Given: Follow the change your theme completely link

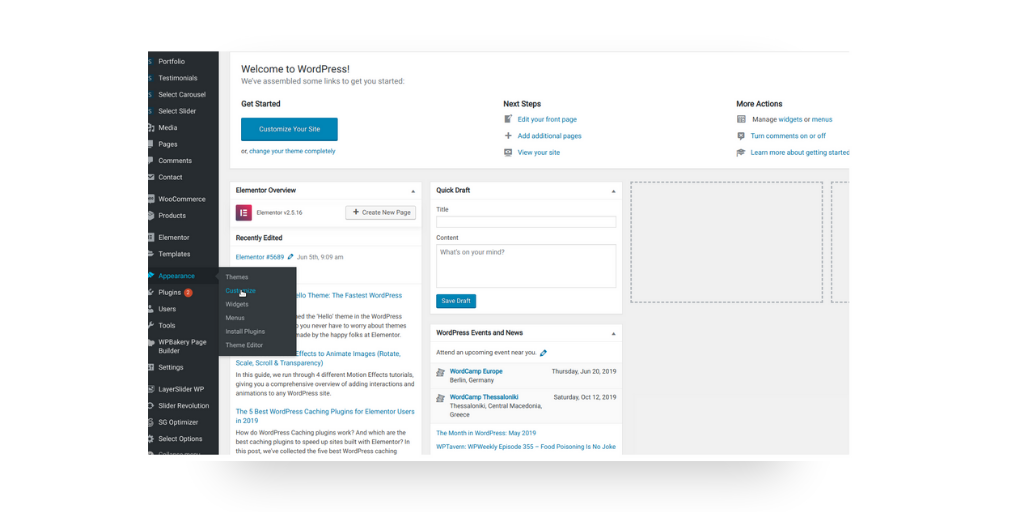Looking at the screenshot, I should click(x=292, y=151).
